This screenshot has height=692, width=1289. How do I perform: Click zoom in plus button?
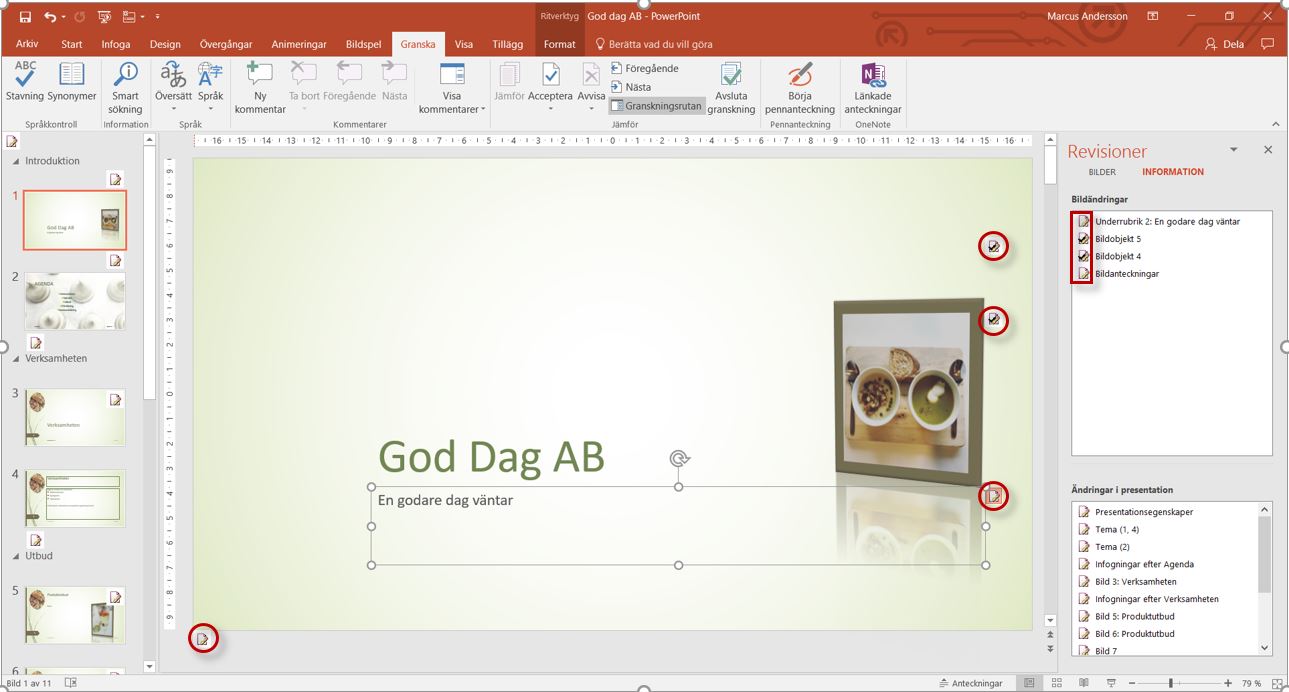(x=1227, y=683)
